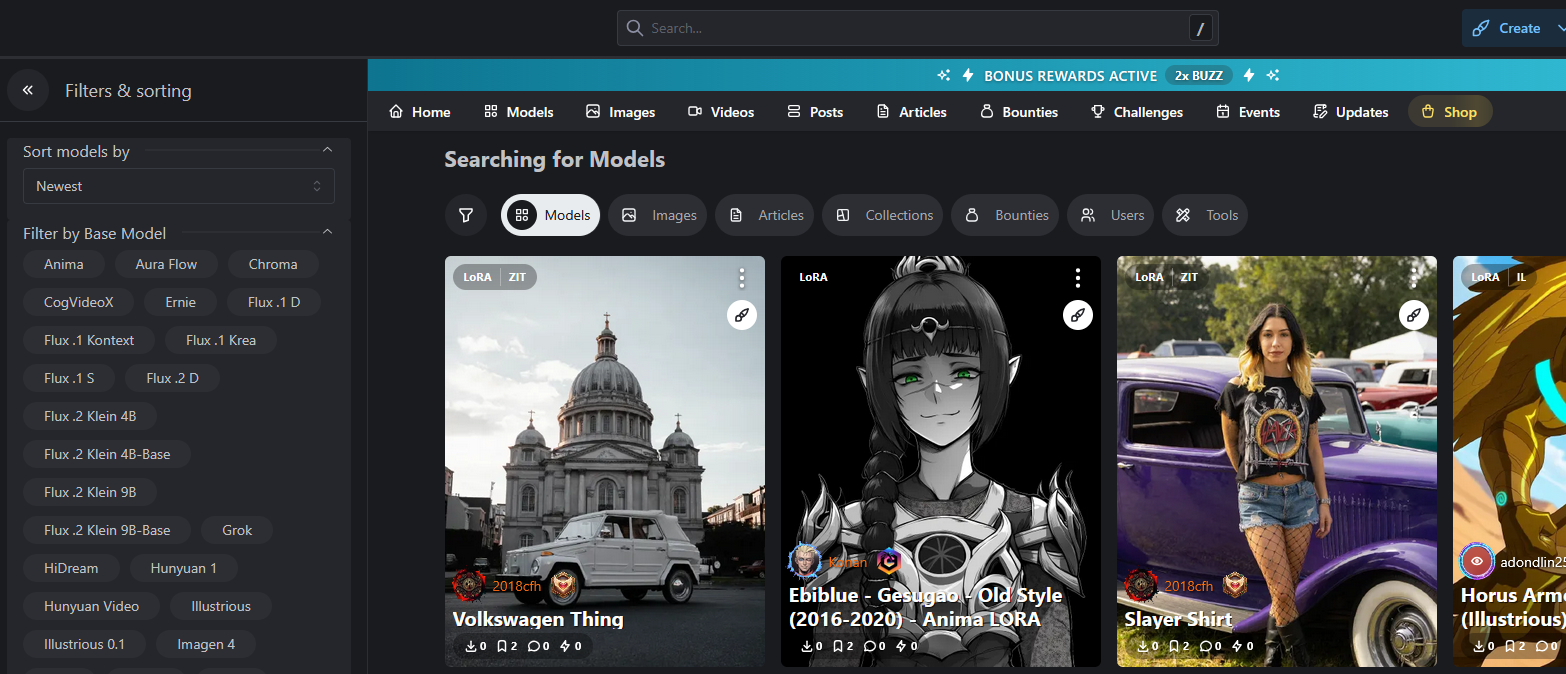Click badge icon beside 2018cfh on Volkswagen card

563,585
